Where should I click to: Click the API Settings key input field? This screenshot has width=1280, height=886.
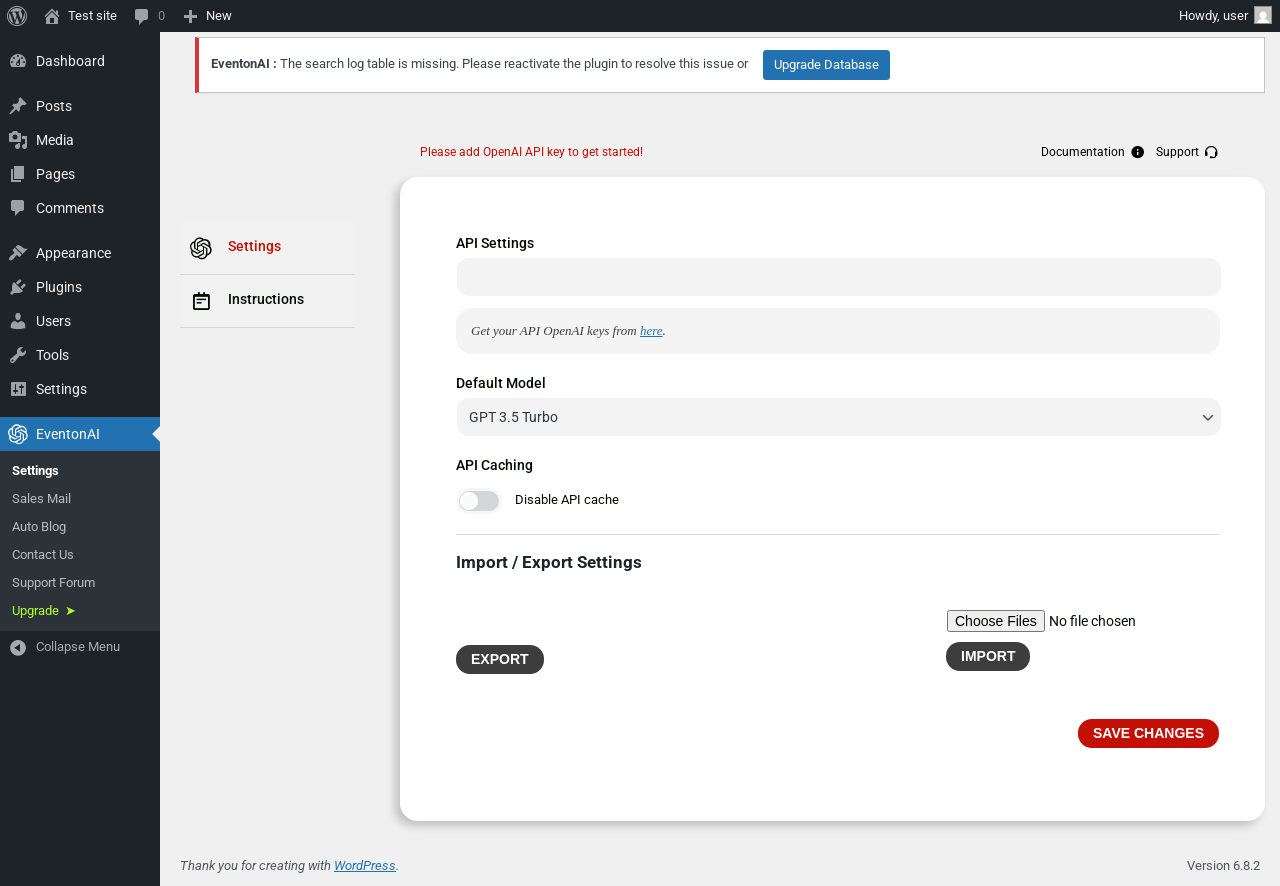pyautogui.click(x=838, y=277)
